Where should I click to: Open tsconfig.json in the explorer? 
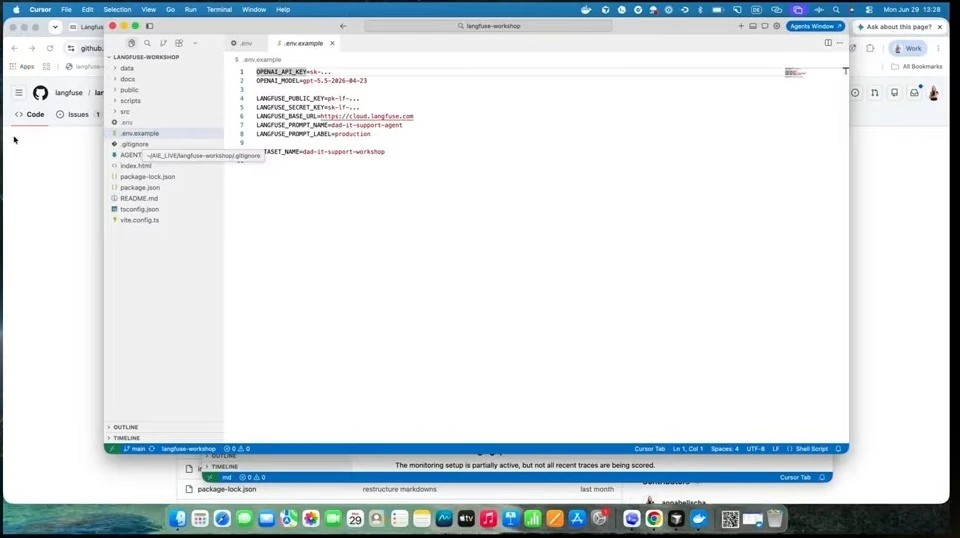pos(139,209)
